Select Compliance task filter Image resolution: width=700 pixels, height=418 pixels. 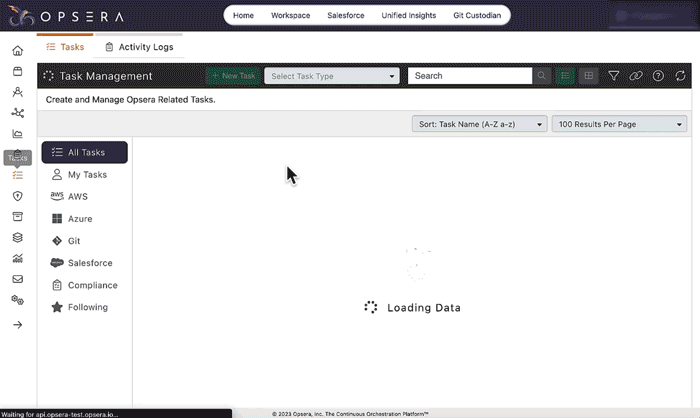click(84, 285)
